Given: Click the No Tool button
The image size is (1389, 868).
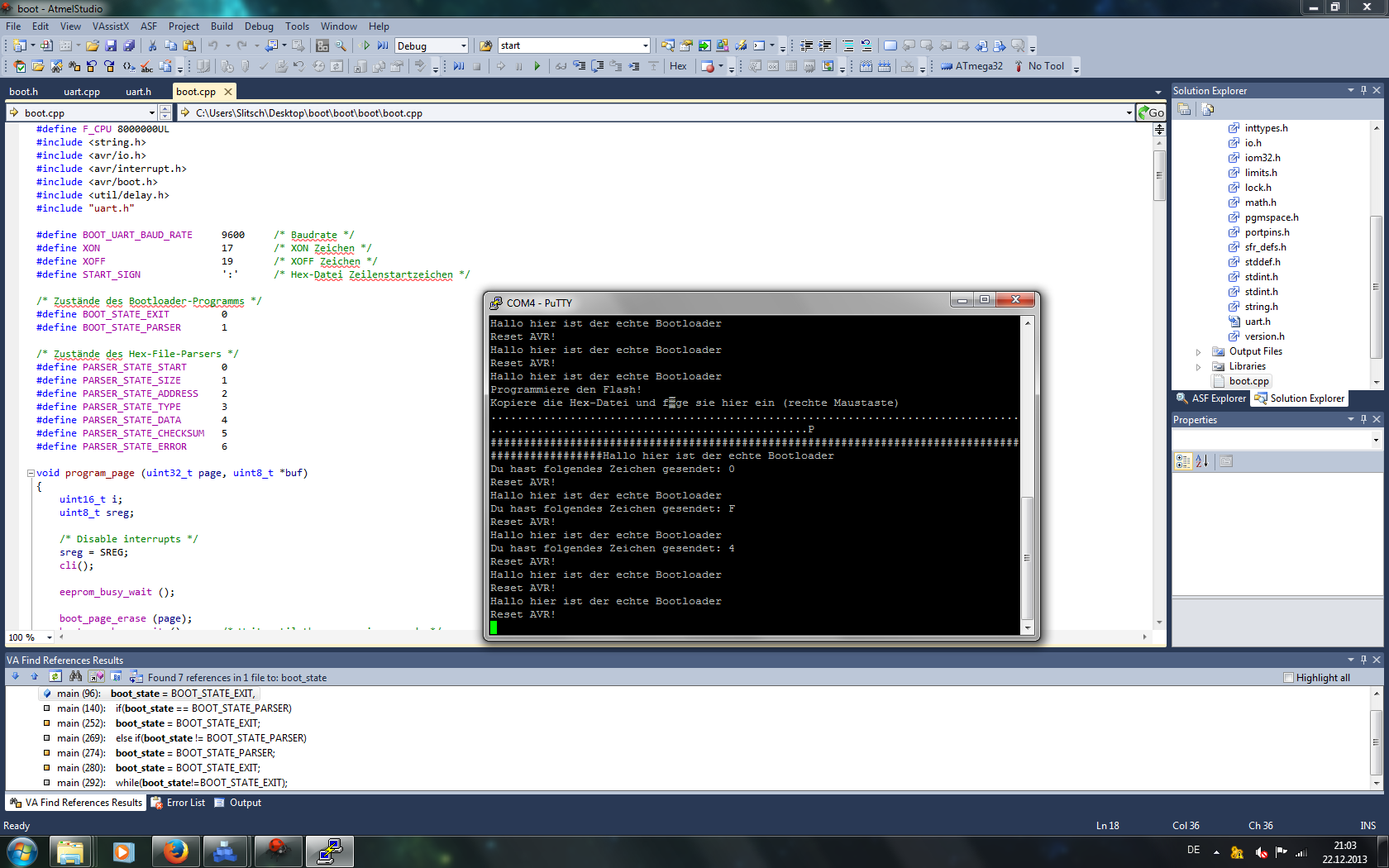Looking at the screenshot, I should click(1039, 66).
